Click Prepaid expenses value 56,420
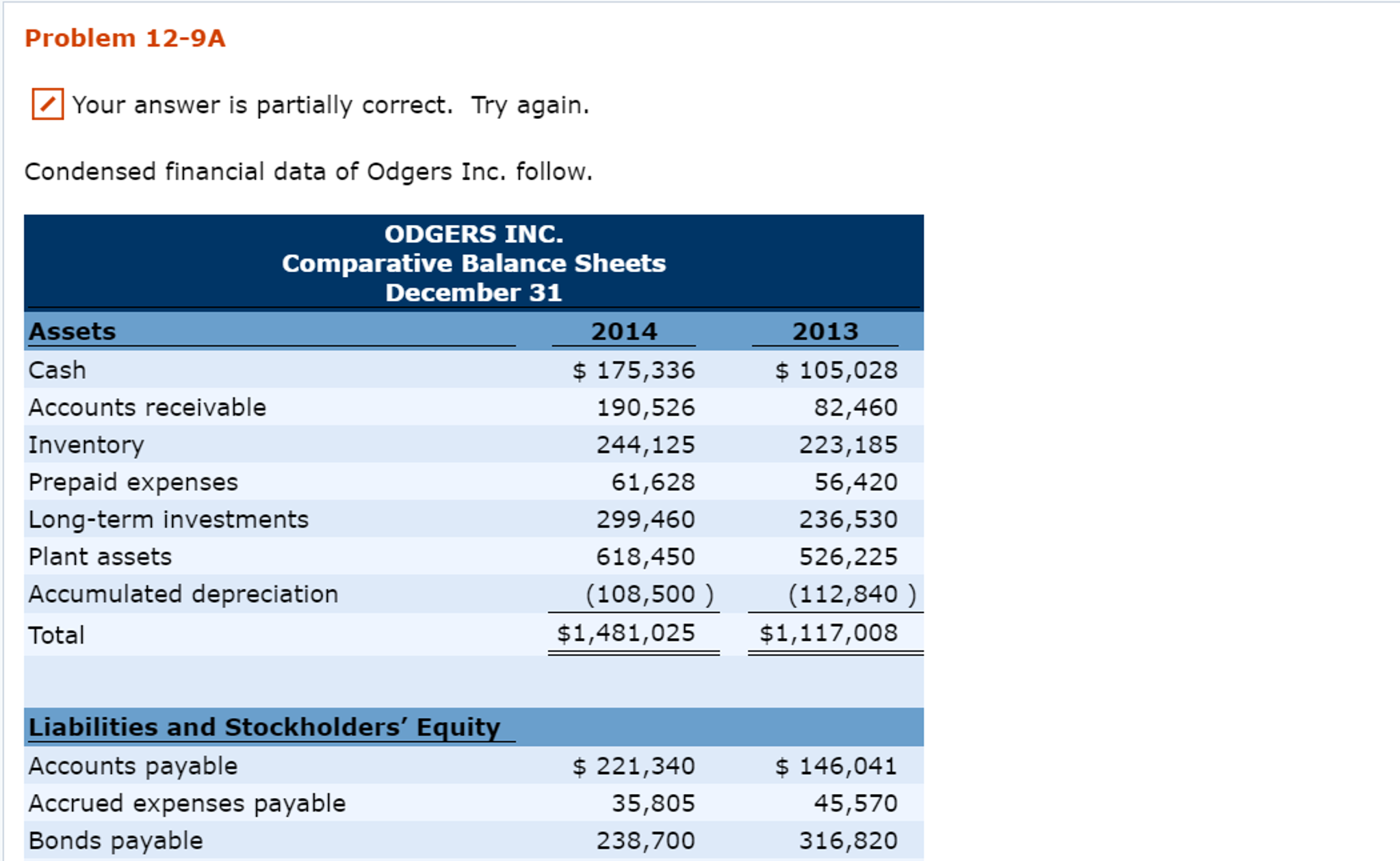Screen dimensions: 1400x861 click(x=855, y=483)
